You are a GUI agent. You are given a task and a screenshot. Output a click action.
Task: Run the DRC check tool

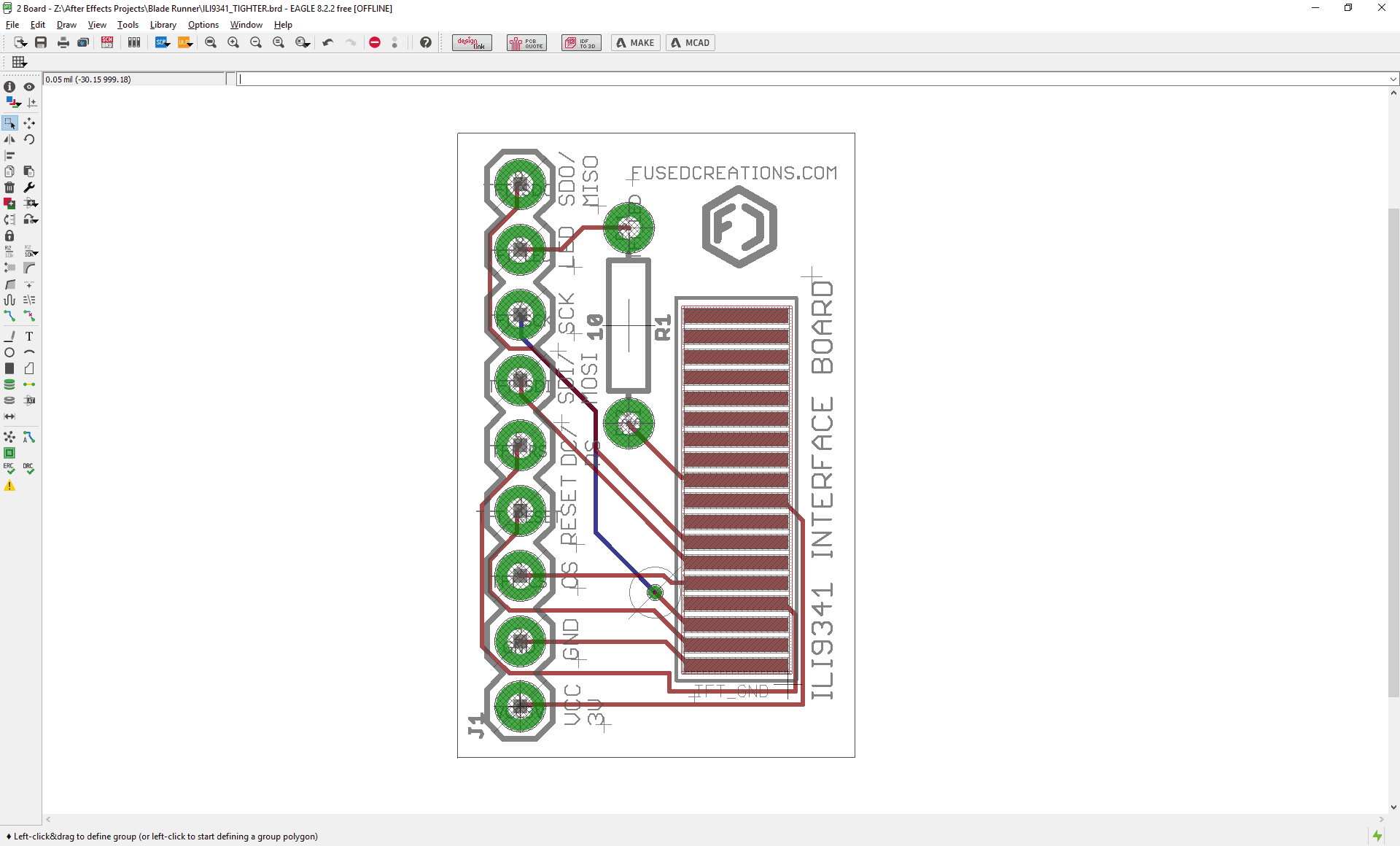click(x=28, y=468)
